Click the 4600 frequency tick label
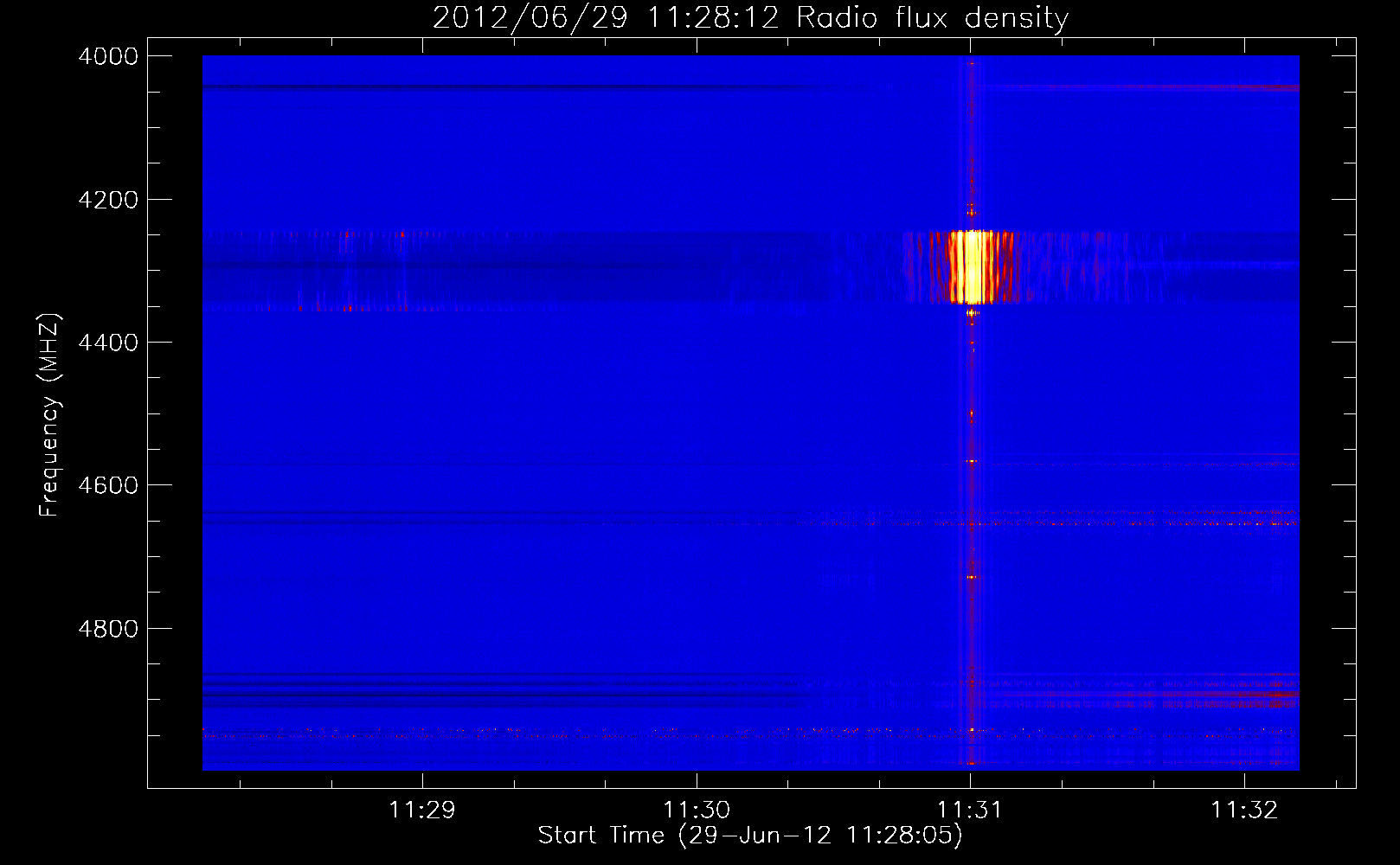The height and width of the screenshot is (865, 1400). (108, 485)
